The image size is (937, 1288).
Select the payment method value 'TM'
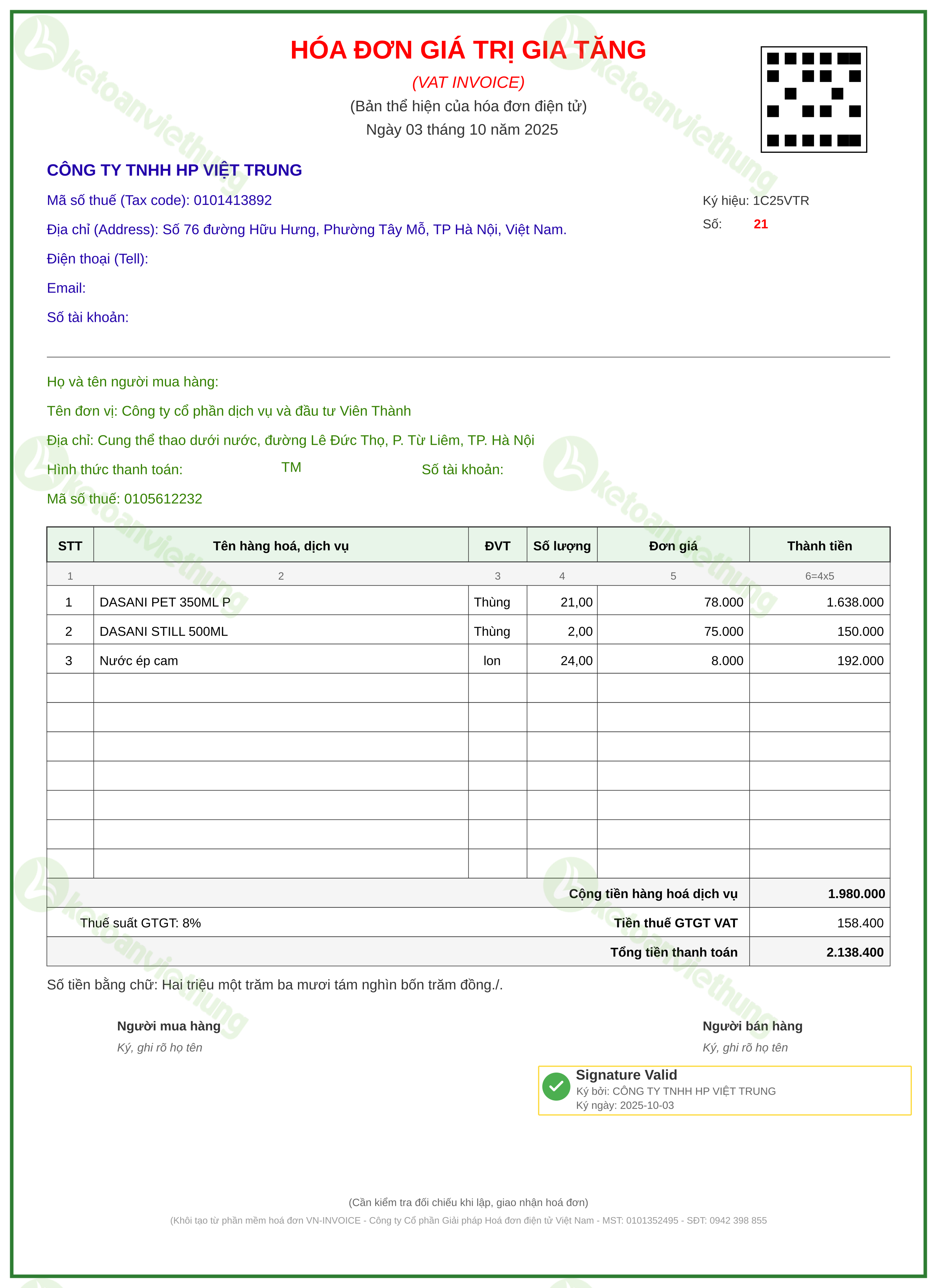292,468
